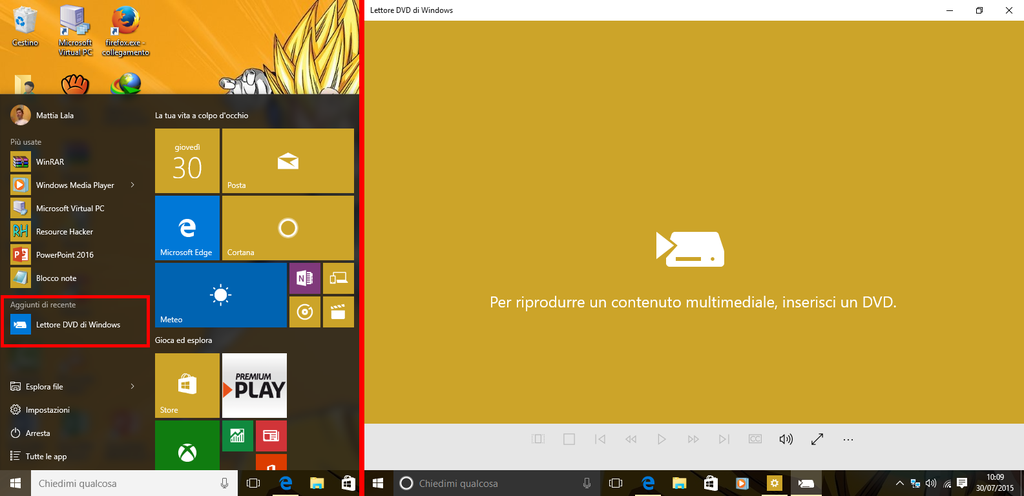This screenshot has width=1024, height=496.
Task: Open the Cortana tile
Action: pos(288,228)
